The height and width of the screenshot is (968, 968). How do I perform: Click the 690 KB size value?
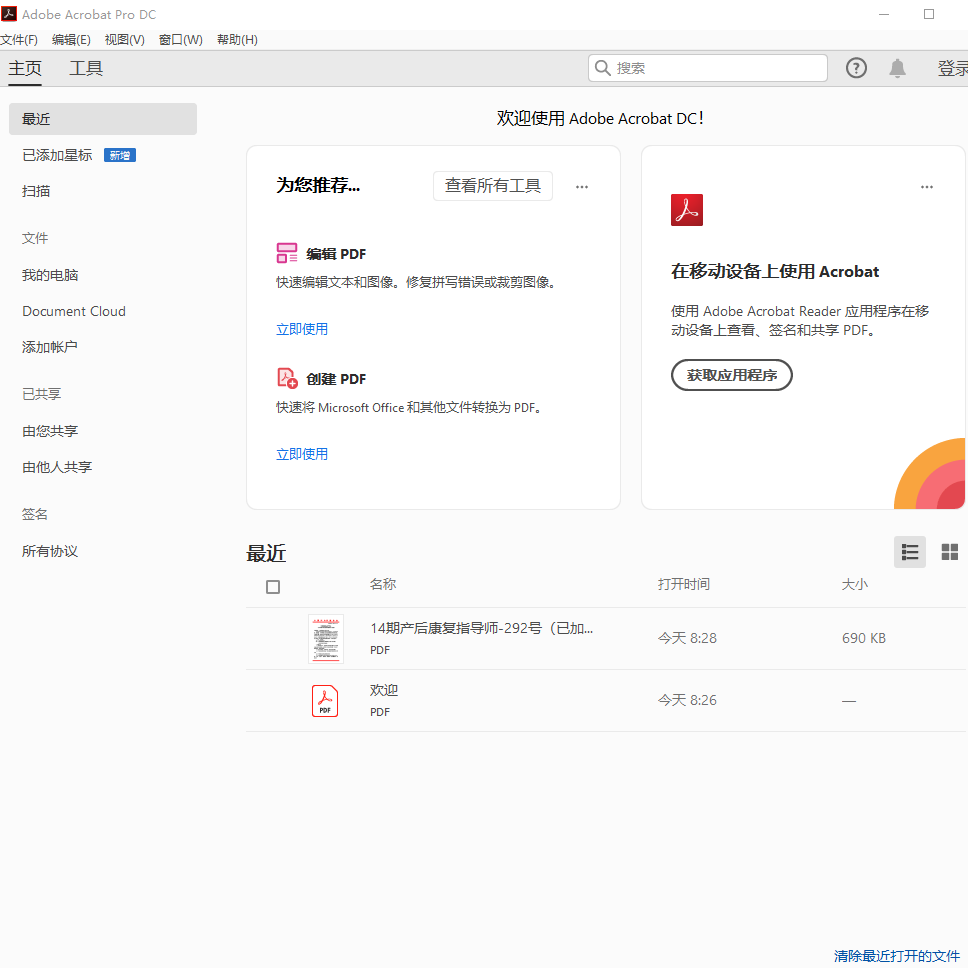[864, 638]
